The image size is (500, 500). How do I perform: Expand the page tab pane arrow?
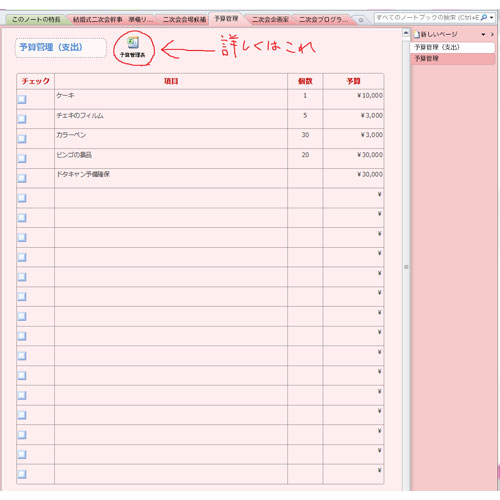pyautogui.click(x=492, y=34)
